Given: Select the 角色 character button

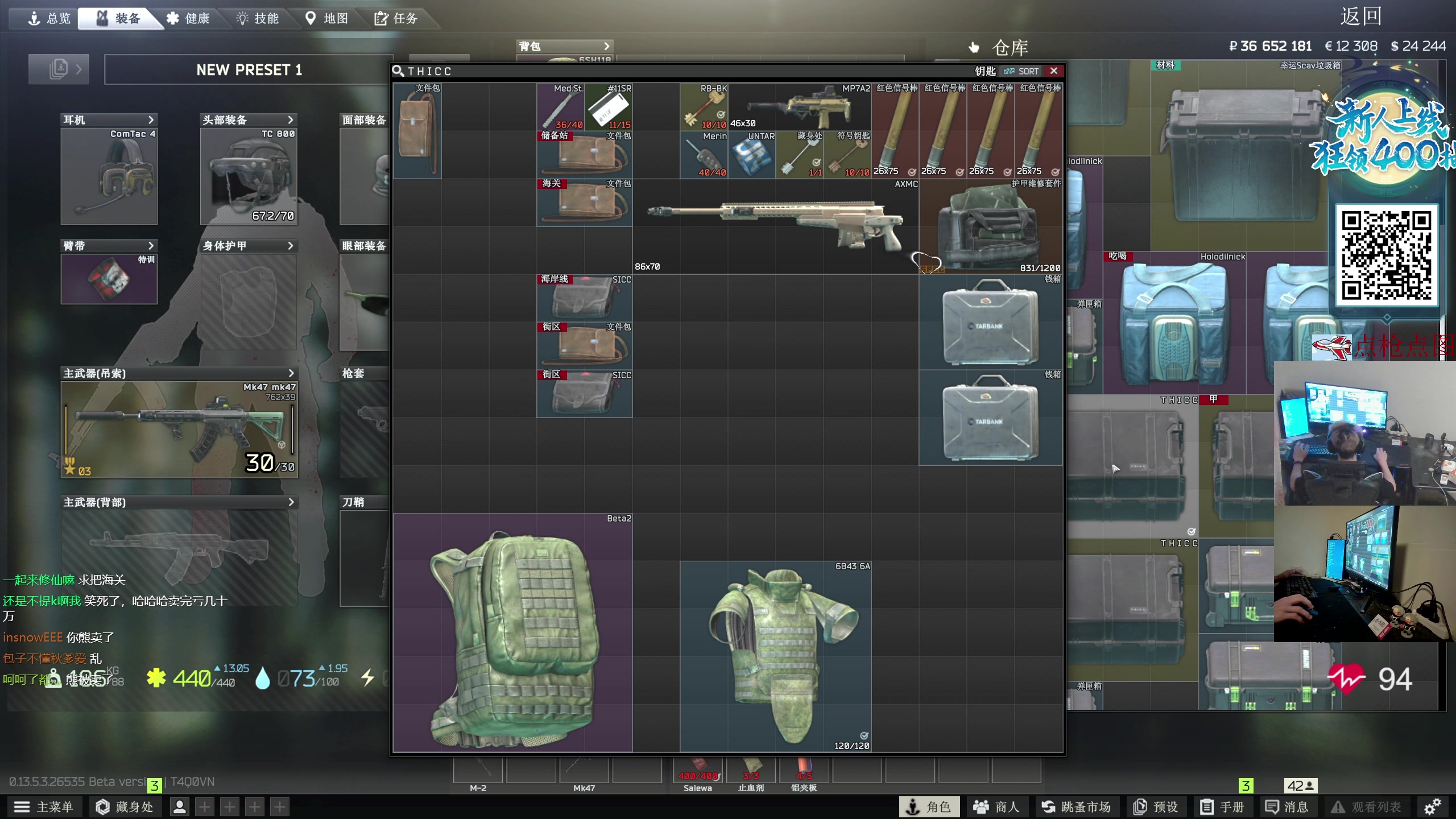Looking at the screenshot, I should click(x=929, y=806).
